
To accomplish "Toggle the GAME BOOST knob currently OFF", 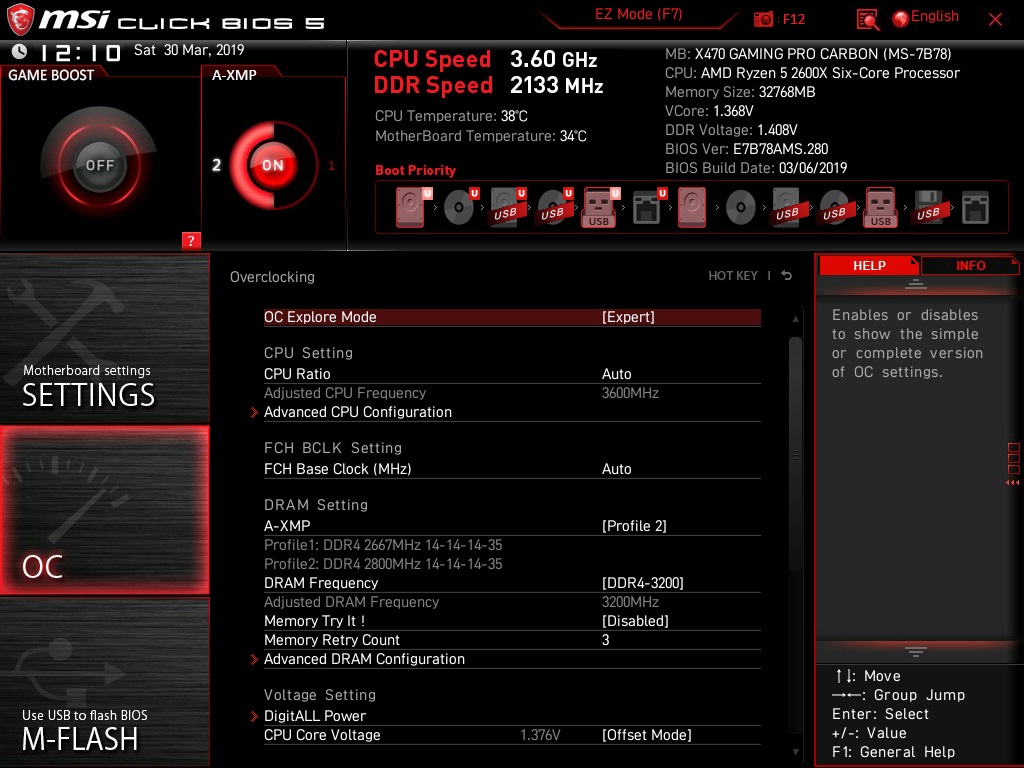I will click(x=99, y=165).
